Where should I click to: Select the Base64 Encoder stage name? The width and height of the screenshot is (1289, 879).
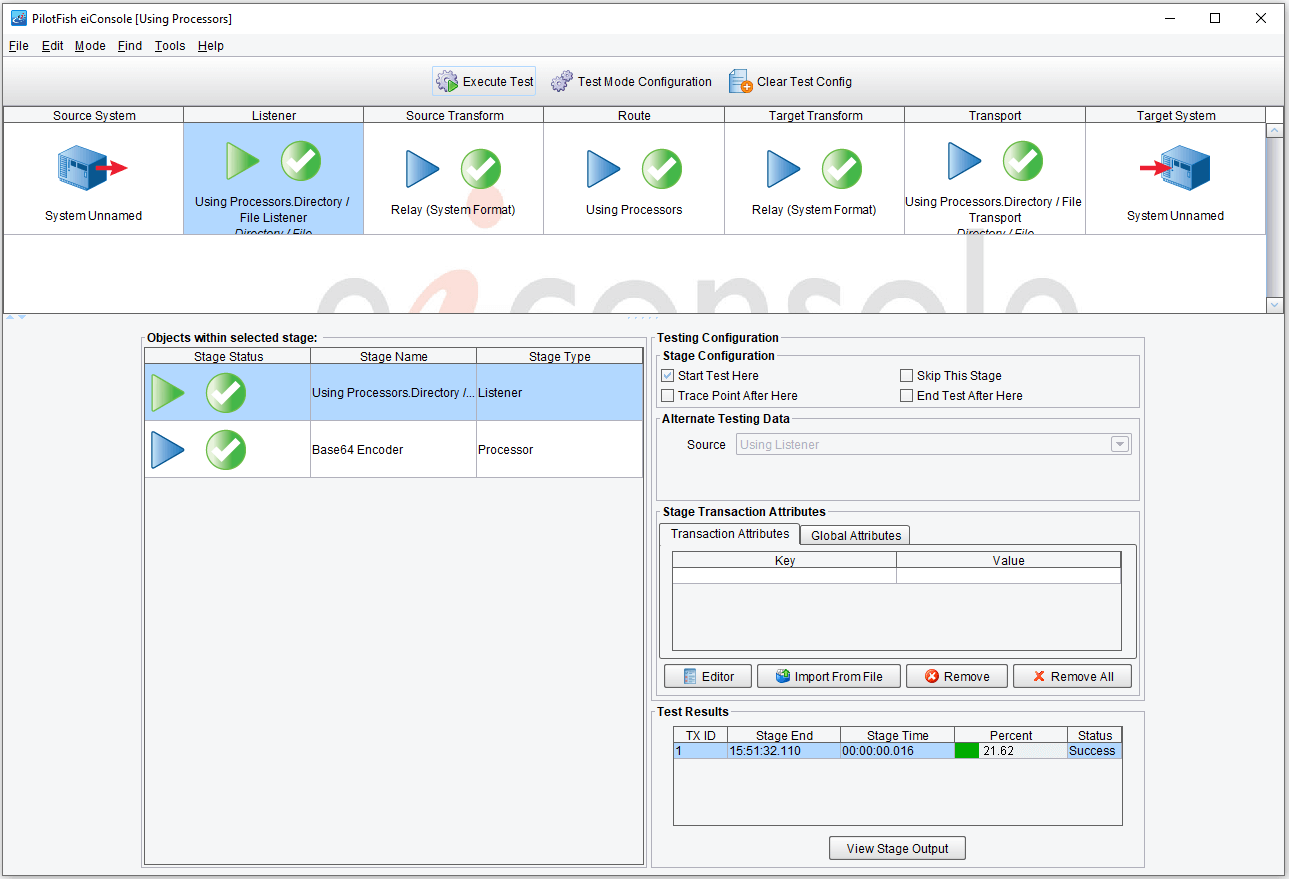pos(357,450)
